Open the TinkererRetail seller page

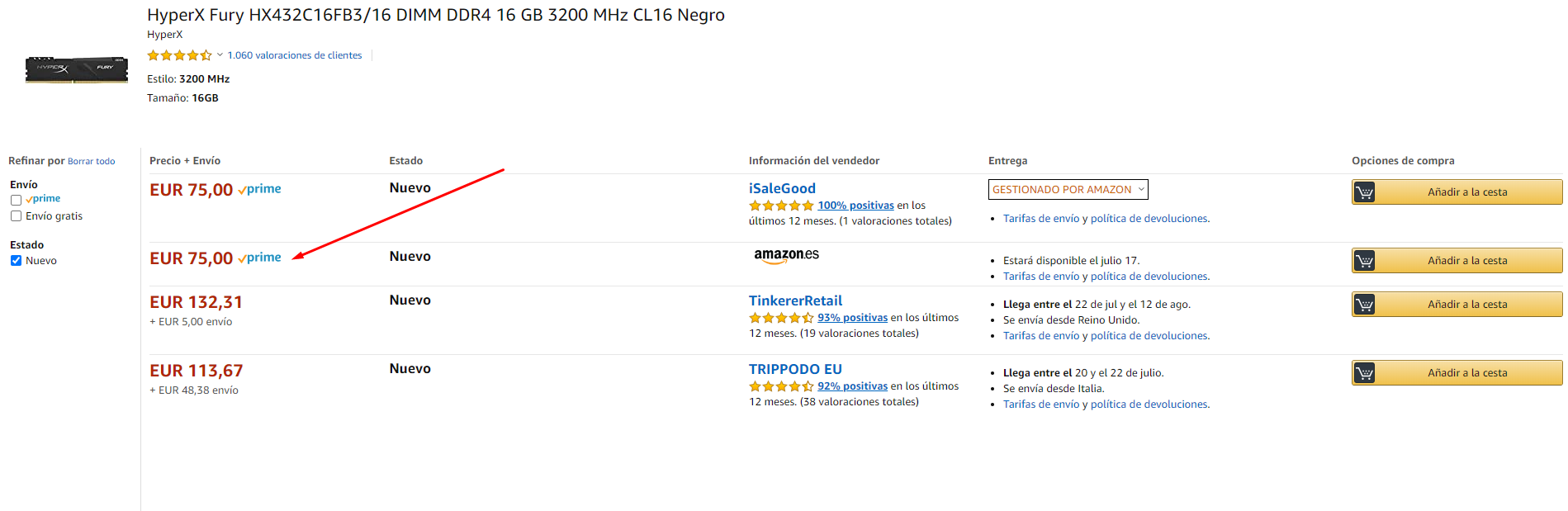(x=795, y=301)
